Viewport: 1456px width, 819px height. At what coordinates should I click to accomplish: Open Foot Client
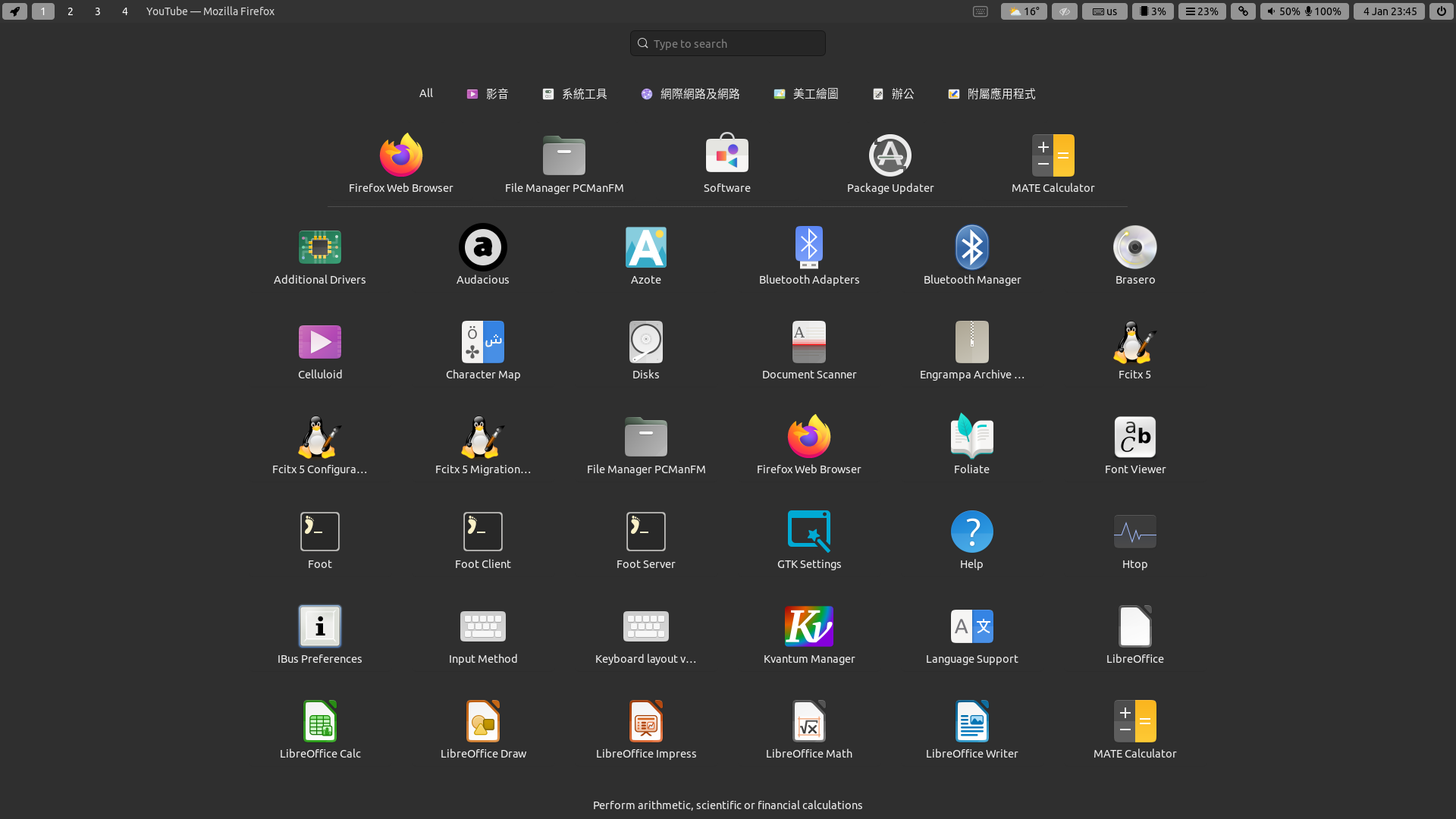(483, 541)
